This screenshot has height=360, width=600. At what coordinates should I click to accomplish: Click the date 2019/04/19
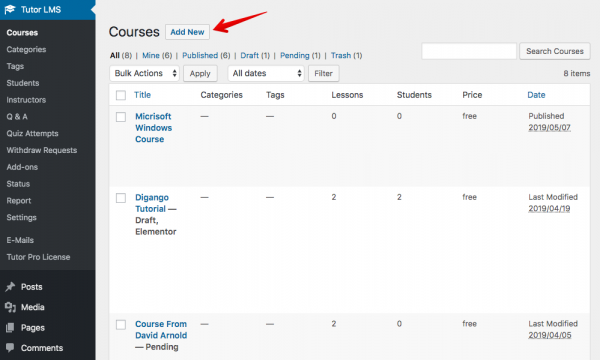[549, 209]
